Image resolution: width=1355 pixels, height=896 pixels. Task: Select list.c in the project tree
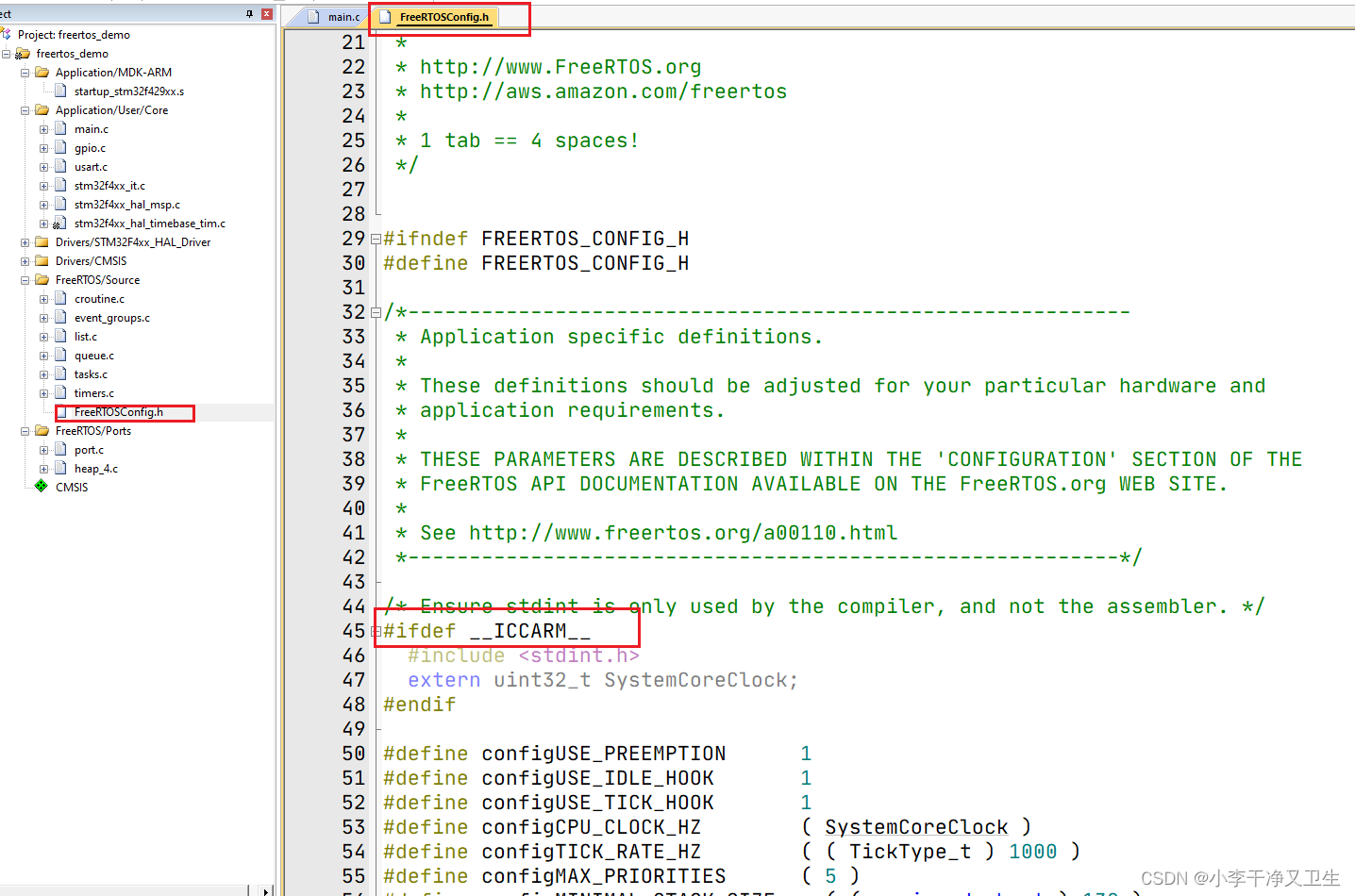[86, 337]
